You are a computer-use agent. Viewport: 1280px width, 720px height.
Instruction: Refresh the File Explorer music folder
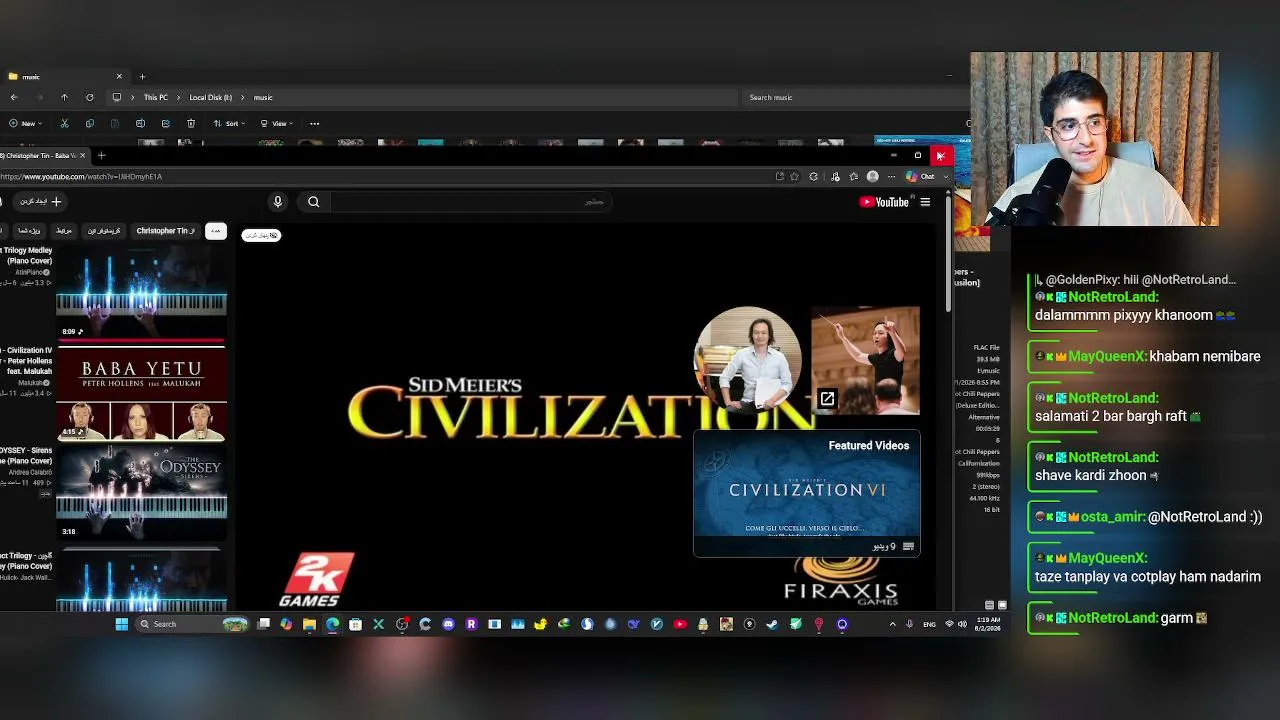tap(89, 97)
